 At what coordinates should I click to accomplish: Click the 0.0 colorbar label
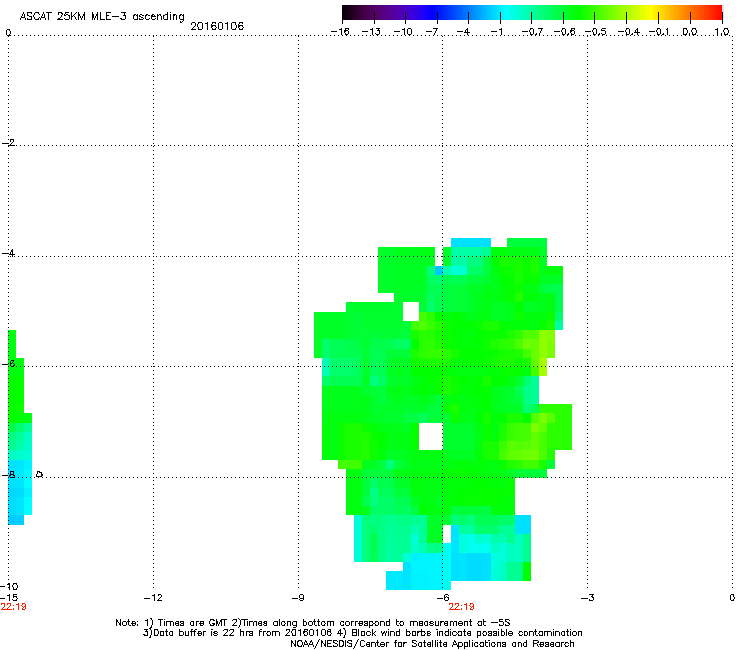tap(690, 32)
